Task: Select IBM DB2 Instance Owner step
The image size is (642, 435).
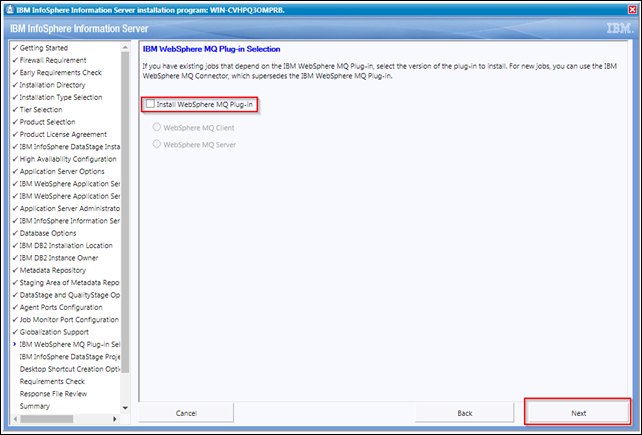Action: (59, 258)
